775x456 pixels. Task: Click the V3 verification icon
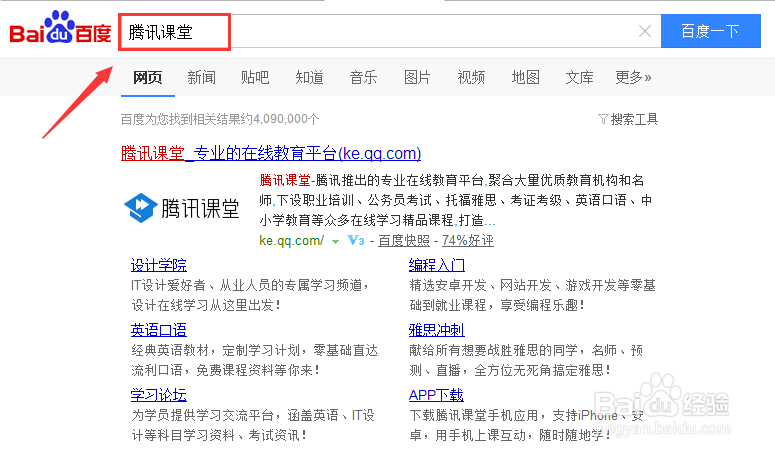[x=356, y=241]
